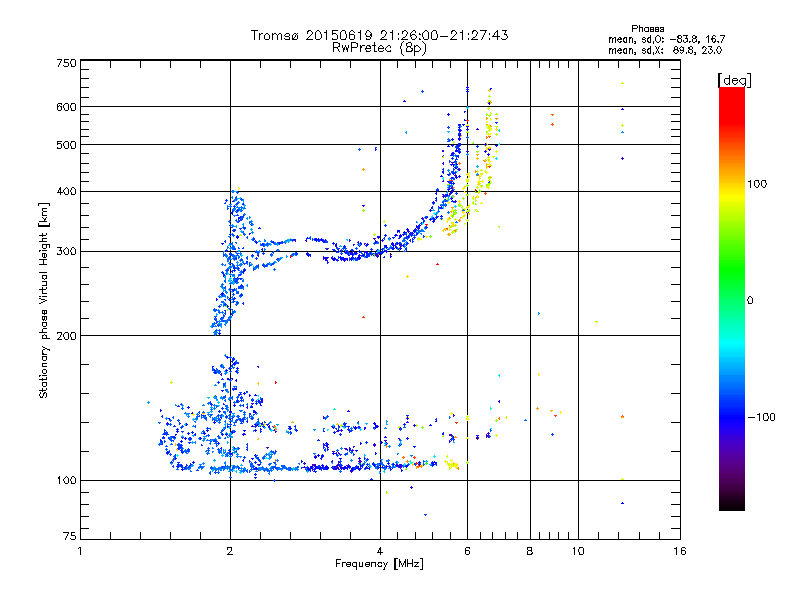Click the 'Stationary phase Virtual Height [km]' y-axis label

[44, 300]
